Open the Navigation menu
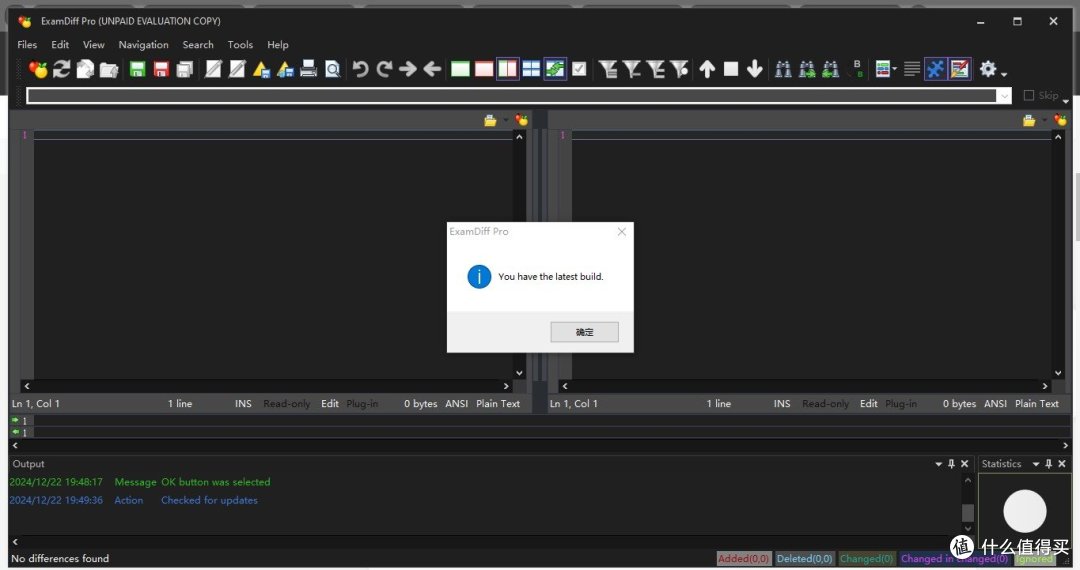This screenshot has width=1080, height=570. coord(143,45)
